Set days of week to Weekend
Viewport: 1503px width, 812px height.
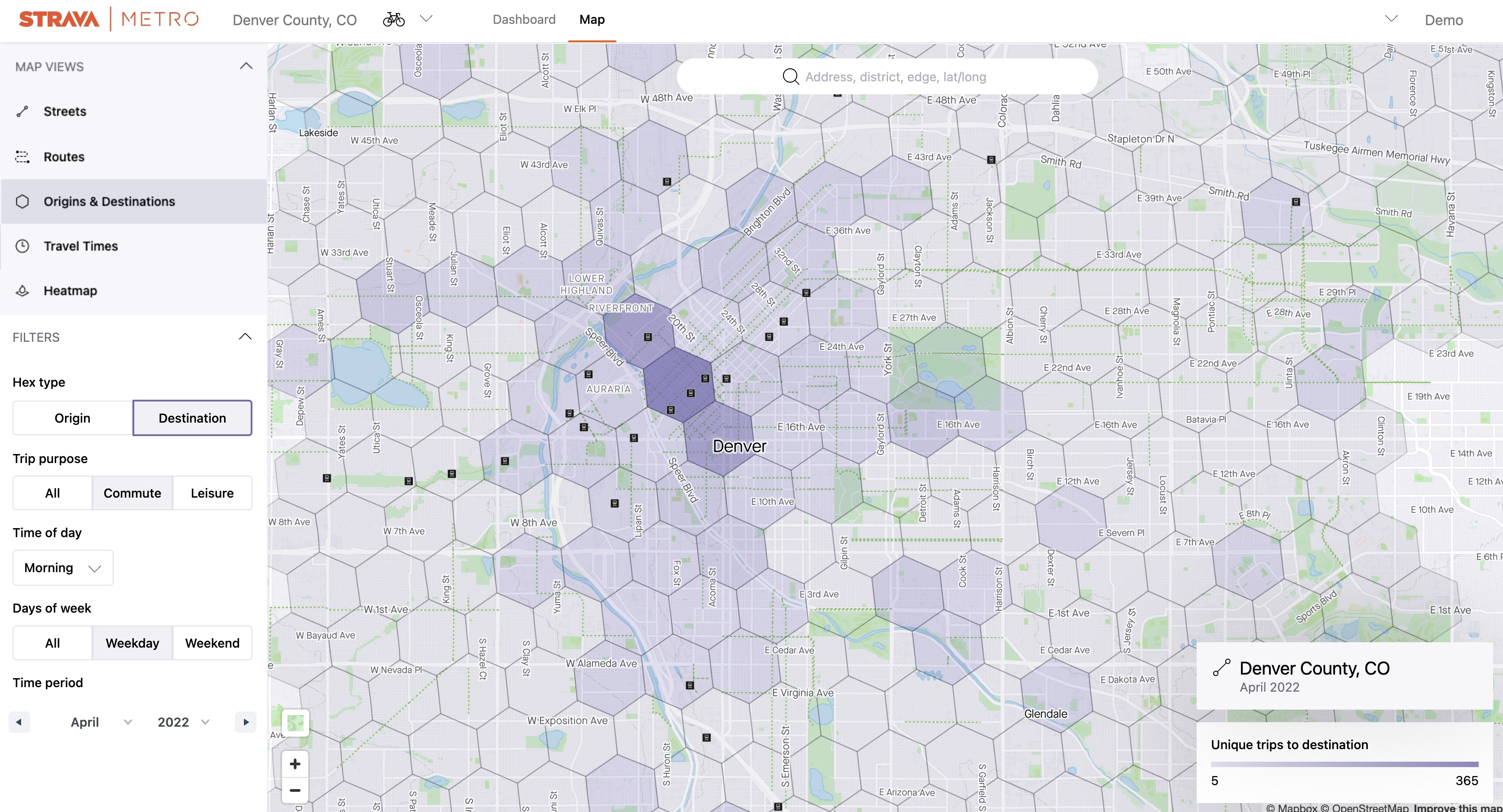coord(212,643)
